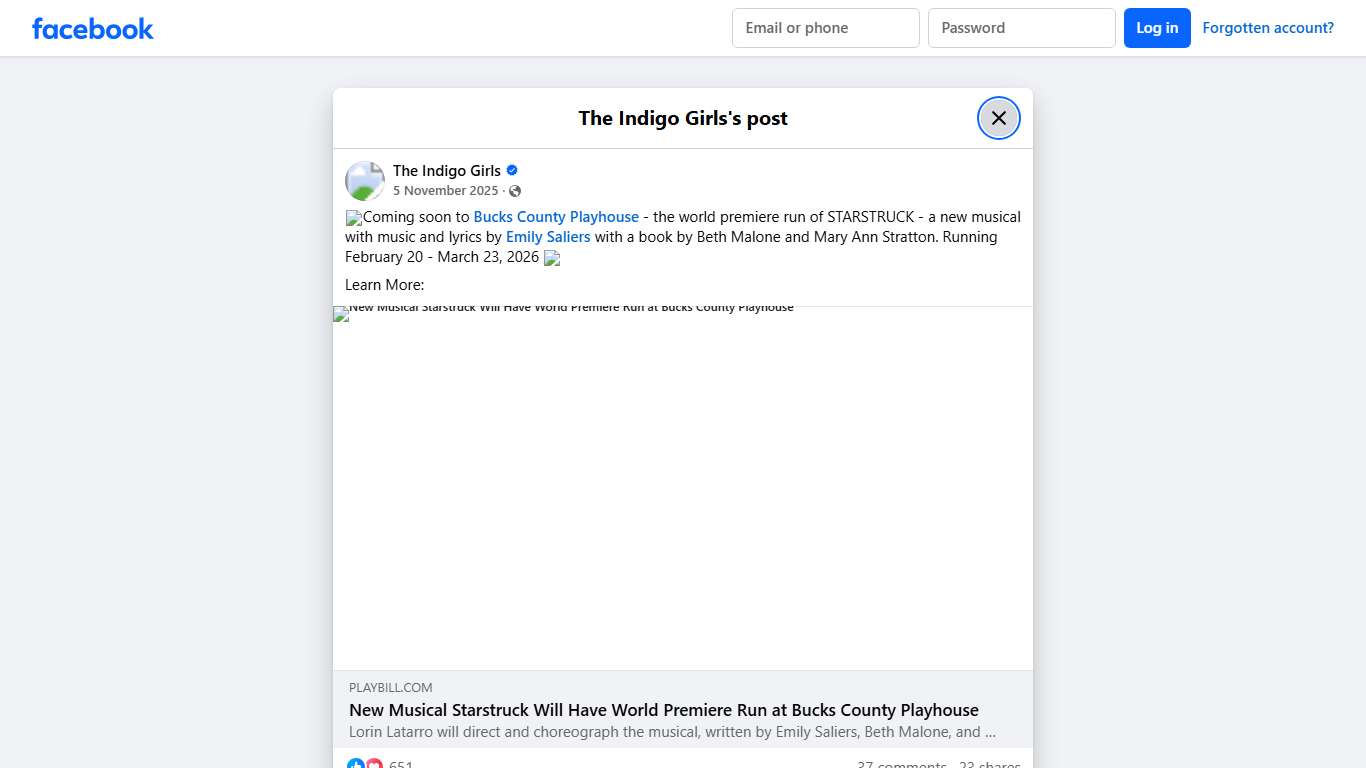Click the blue Like reaction icon
Screen dimensions: 1366x768
[x=356, y=765]
